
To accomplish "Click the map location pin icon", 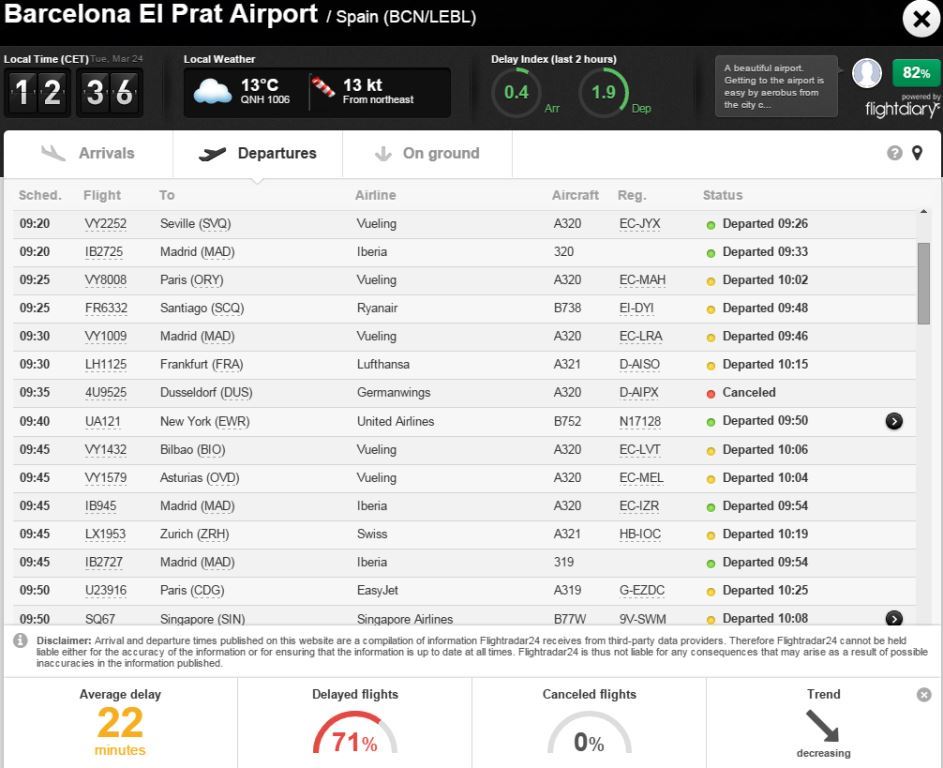I will [917, 153].
